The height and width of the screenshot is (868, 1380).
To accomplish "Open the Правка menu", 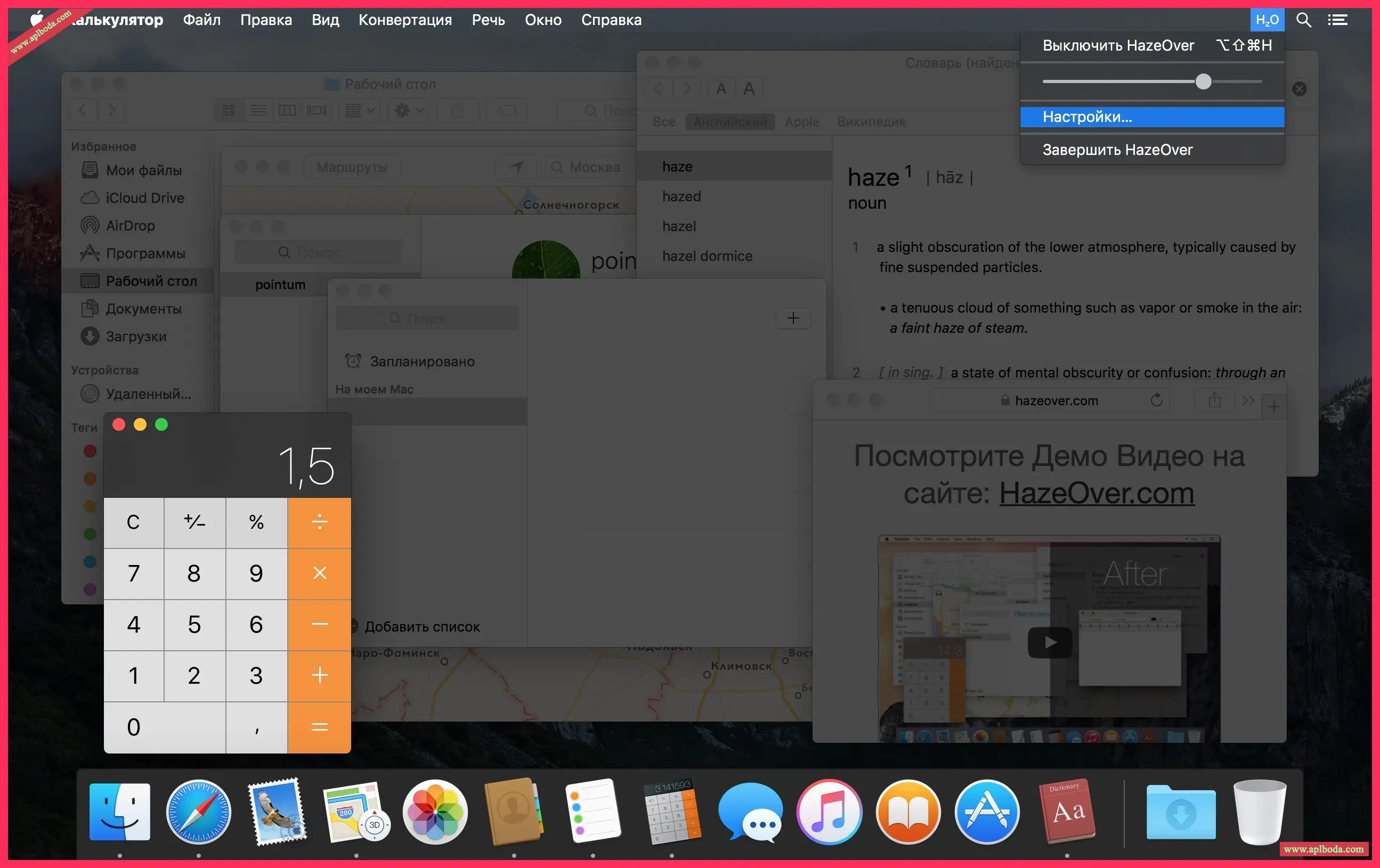I will click(x=266, y=20).
